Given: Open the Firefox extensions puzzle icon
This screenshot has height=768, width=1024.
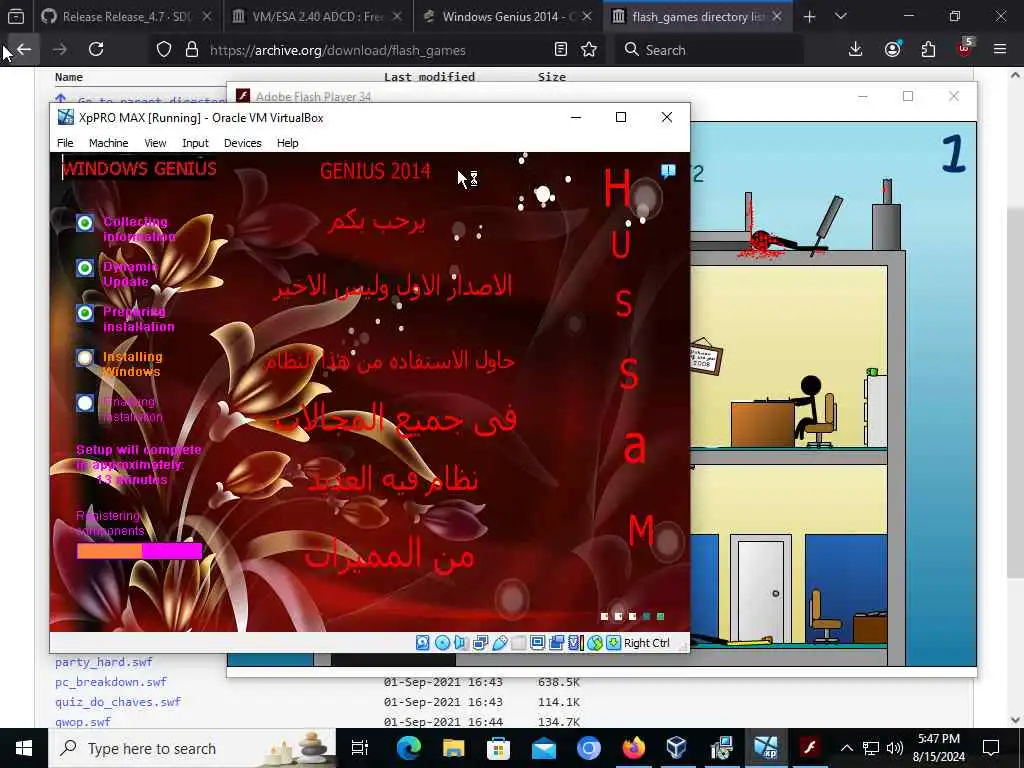Looking at the screenshot, I should [x=928, y=50].
